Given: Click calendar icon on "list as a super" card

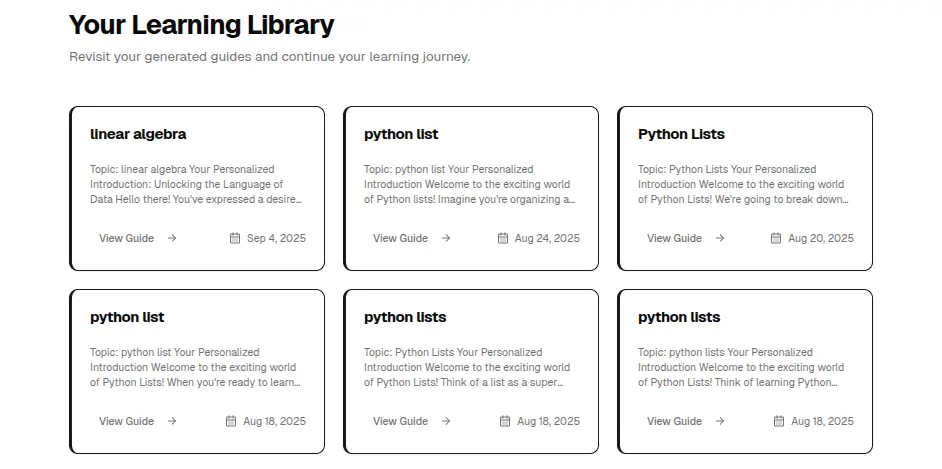Looking at the screenshot, I should [x=505, y=421].
